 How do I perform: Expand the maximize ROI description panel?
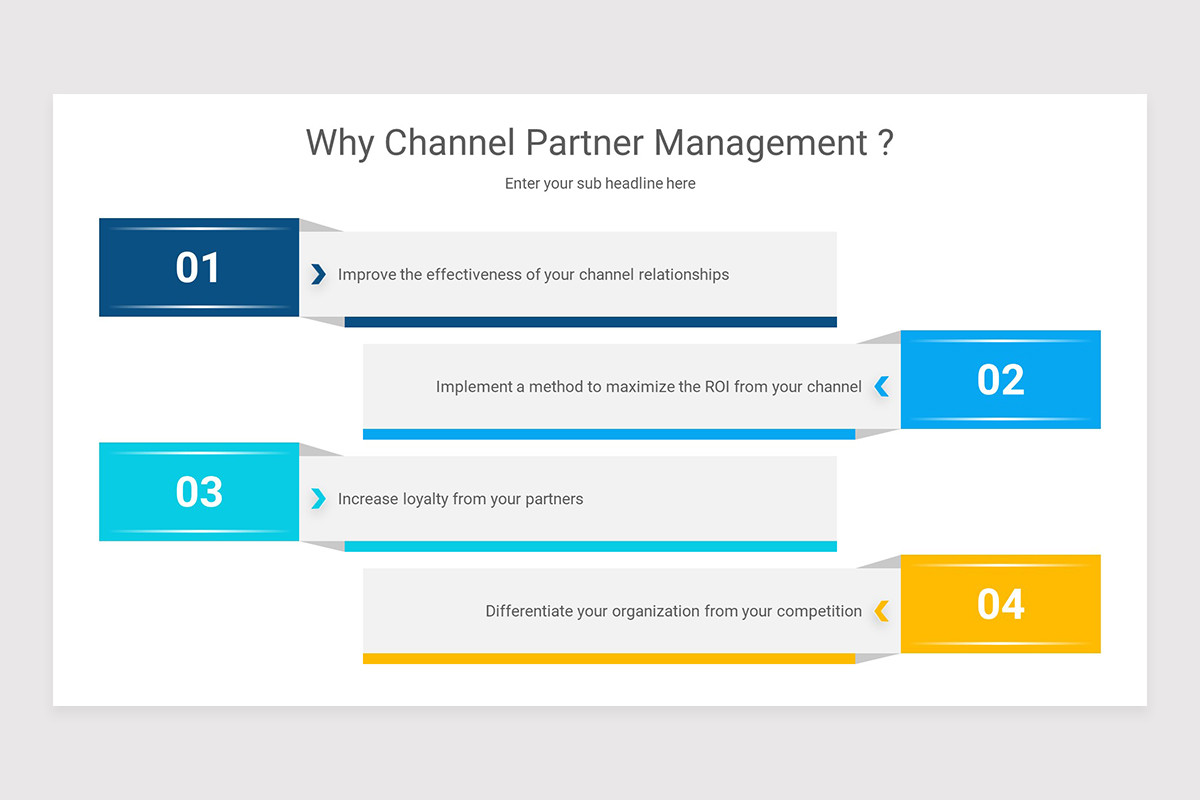pos(630,386)
